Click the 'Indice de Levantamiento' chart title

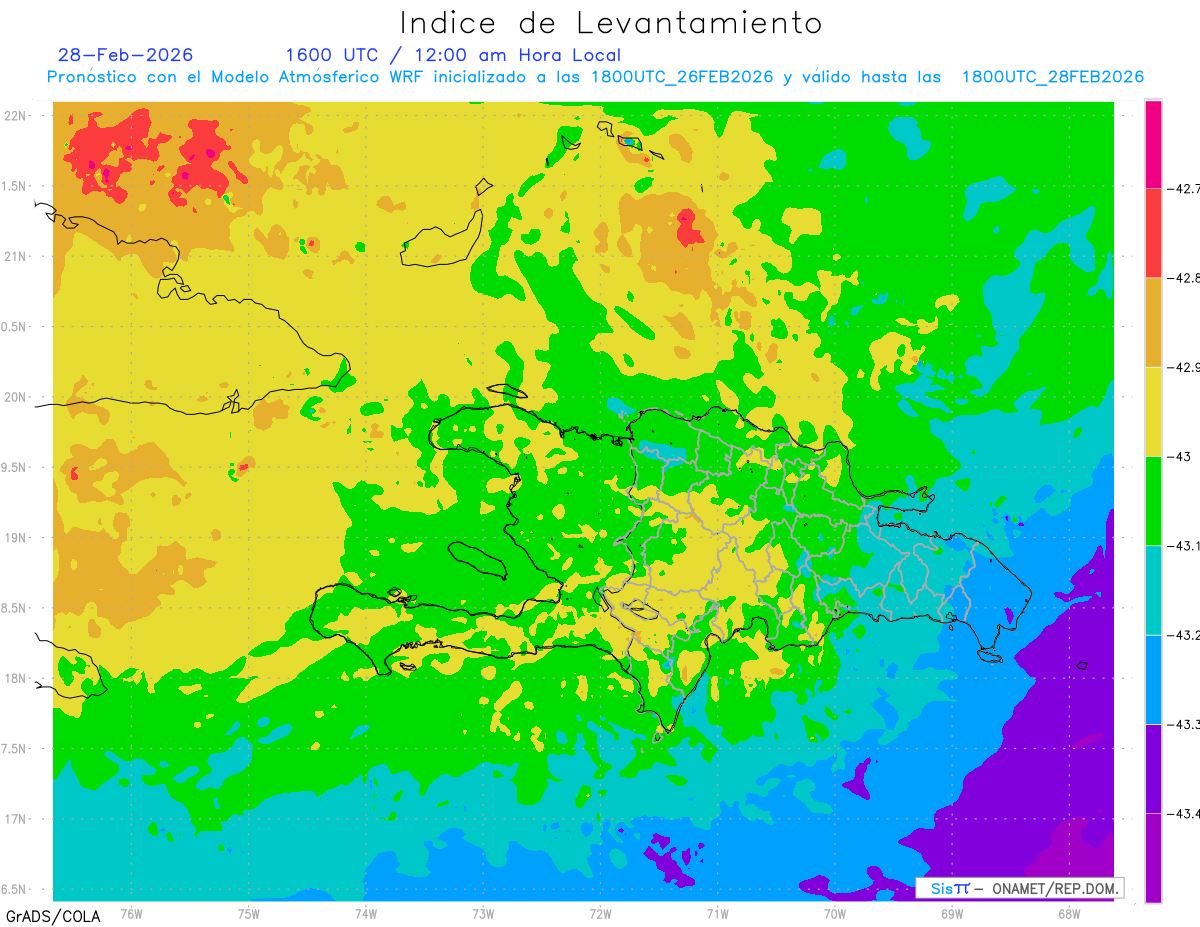(x=611, y=23)
